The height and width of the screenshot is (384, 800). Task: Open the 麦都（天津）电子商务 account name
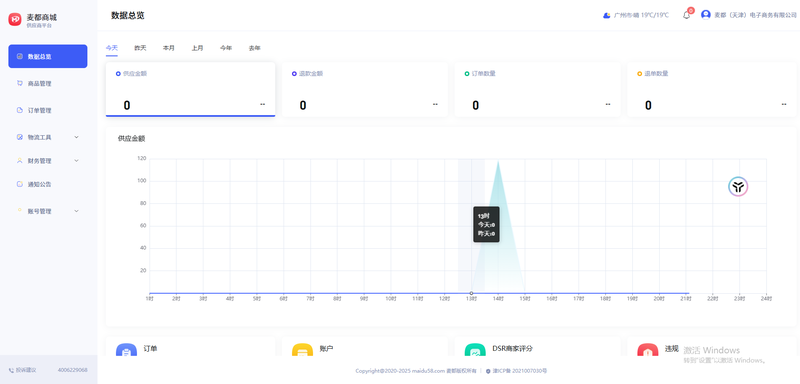pyautogui.click(x=755, y=15)
